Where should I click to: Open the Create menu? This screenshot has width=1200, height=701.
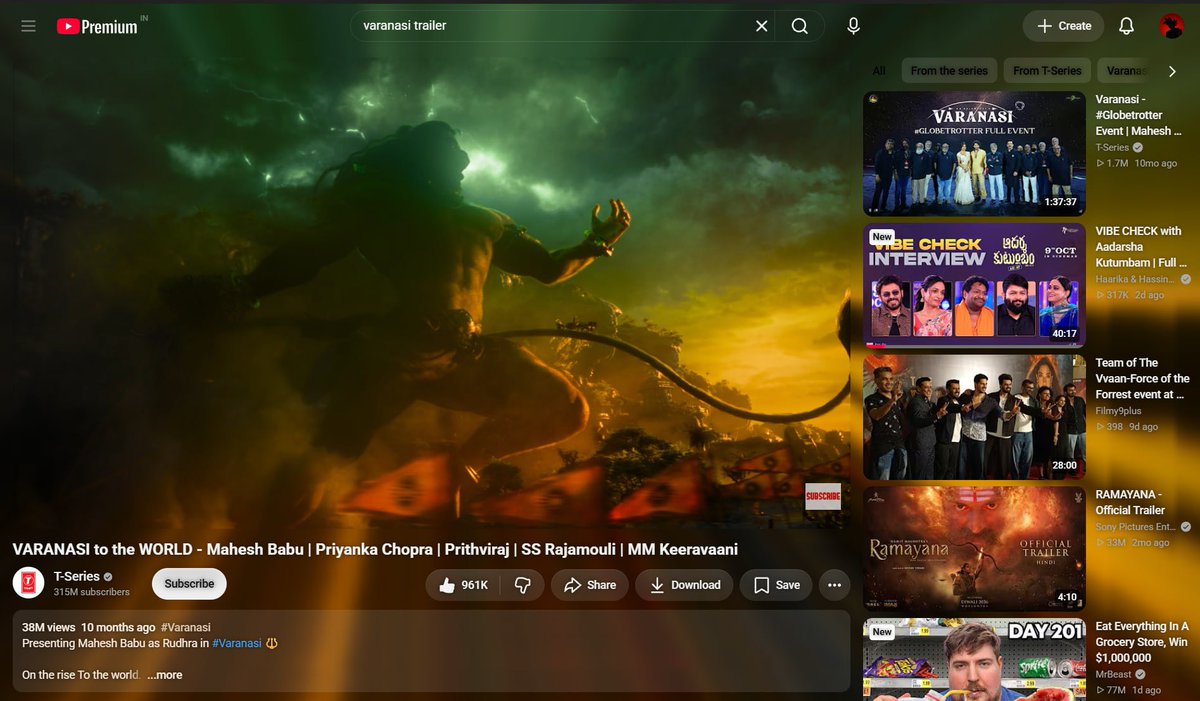click(1063, 26)
